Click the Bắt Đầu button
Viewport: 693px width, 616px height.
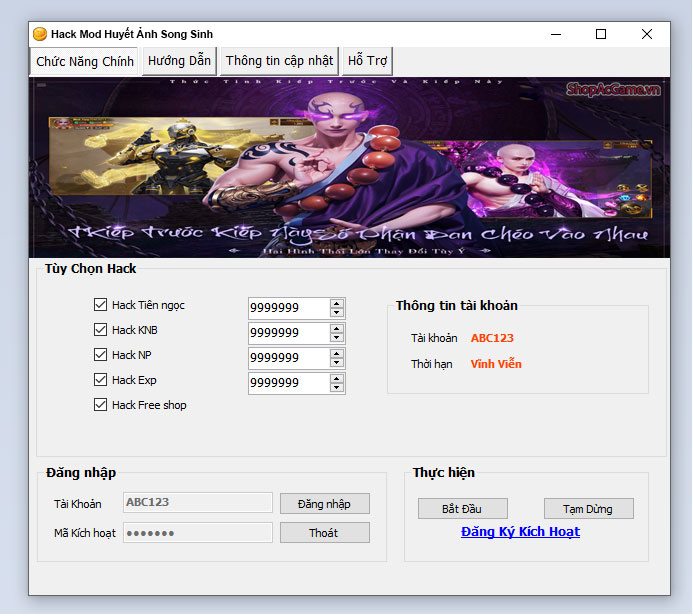click(x=463, y=509)
